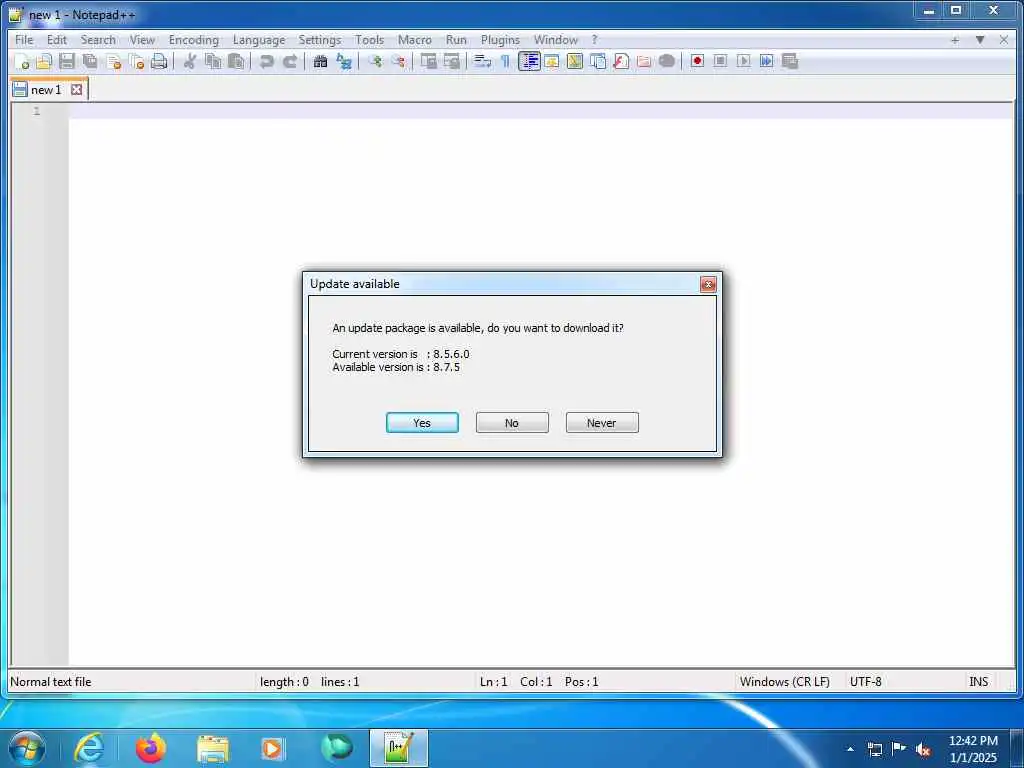Click UTF-8 encoding in status bar
The height and width of the screenshot is (768, 1024).
pyautogui.click(x=865, y=682)
